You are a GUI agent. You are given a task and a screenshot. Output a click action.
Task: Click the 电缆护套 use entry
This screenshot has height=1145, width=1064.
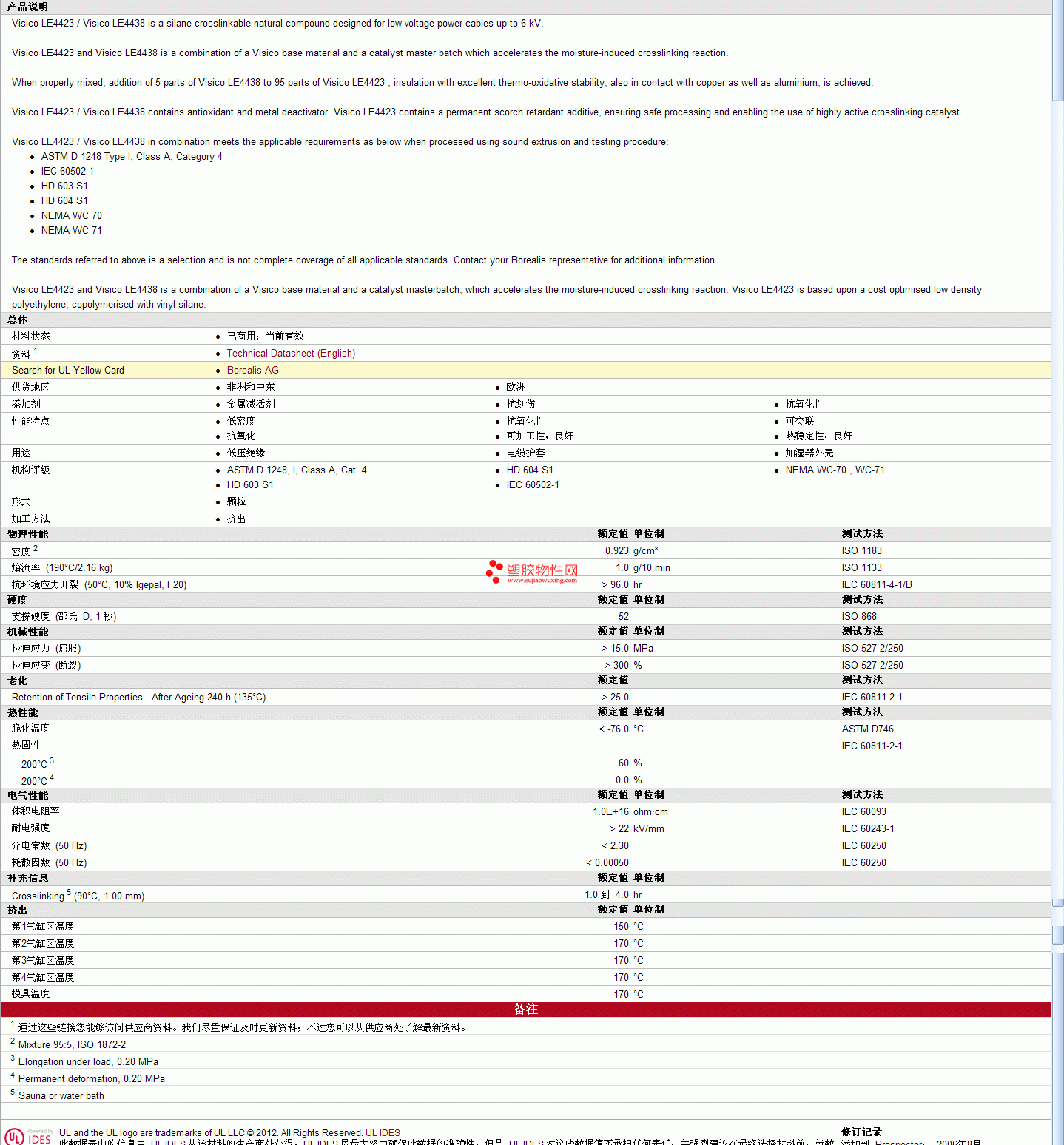tap(525, 453)
